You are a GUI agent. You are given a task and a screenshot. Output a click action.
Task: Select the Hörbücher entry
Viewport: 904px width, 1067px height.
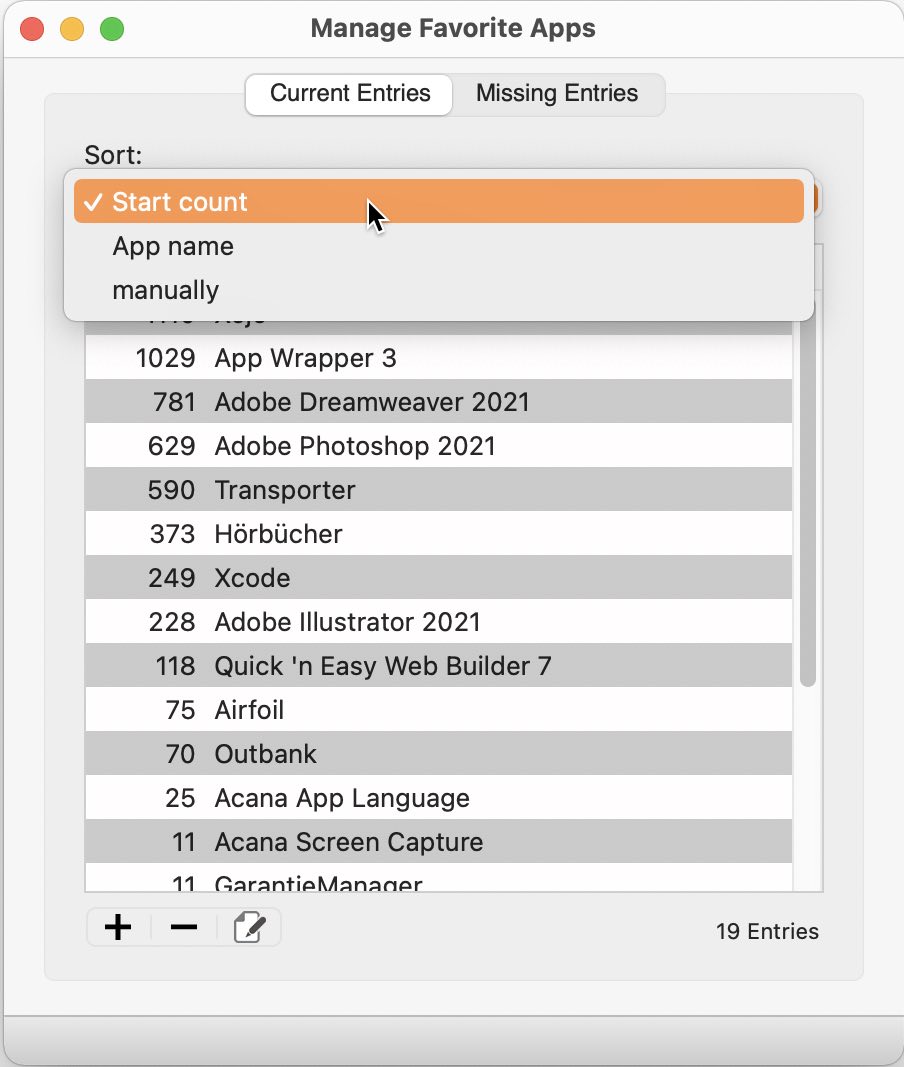pos(438,534)
